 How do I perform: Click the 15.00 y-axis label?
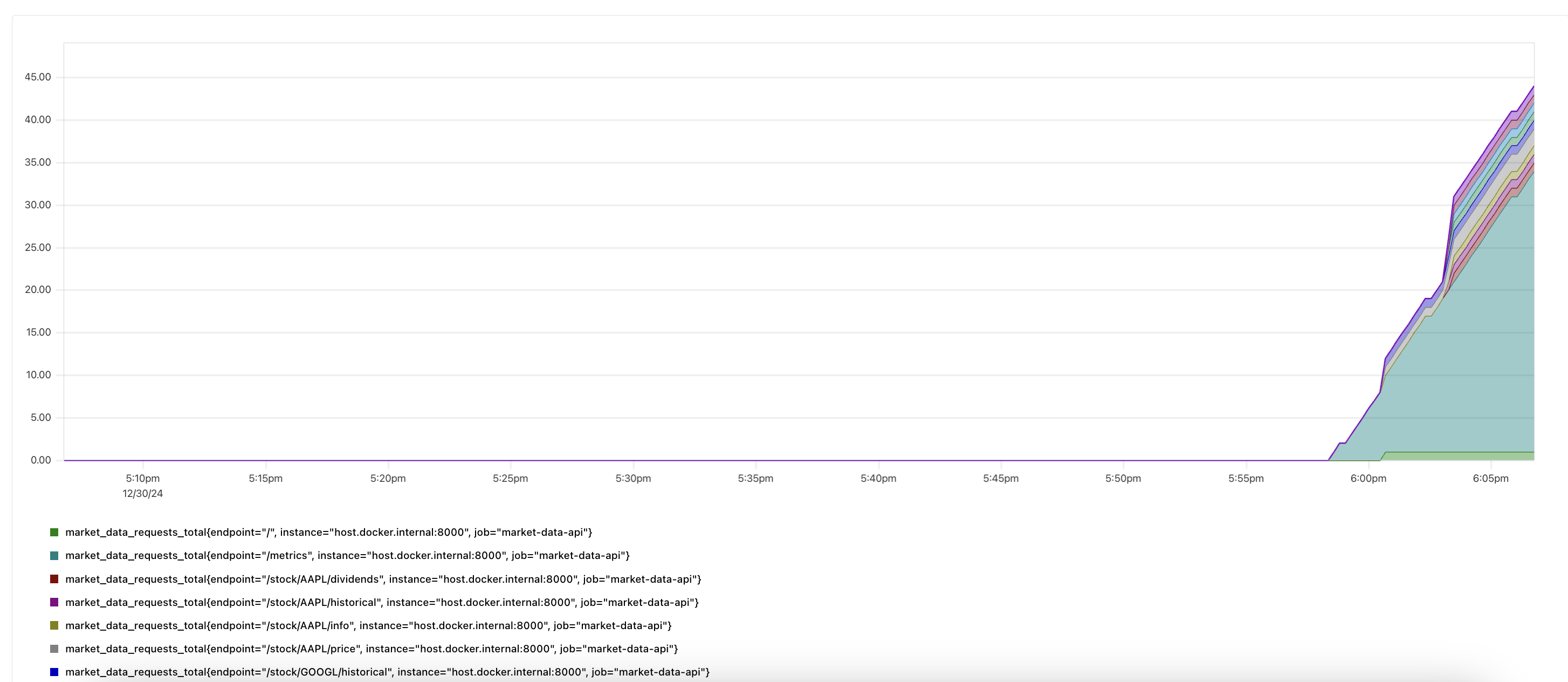tap(38, 332)
